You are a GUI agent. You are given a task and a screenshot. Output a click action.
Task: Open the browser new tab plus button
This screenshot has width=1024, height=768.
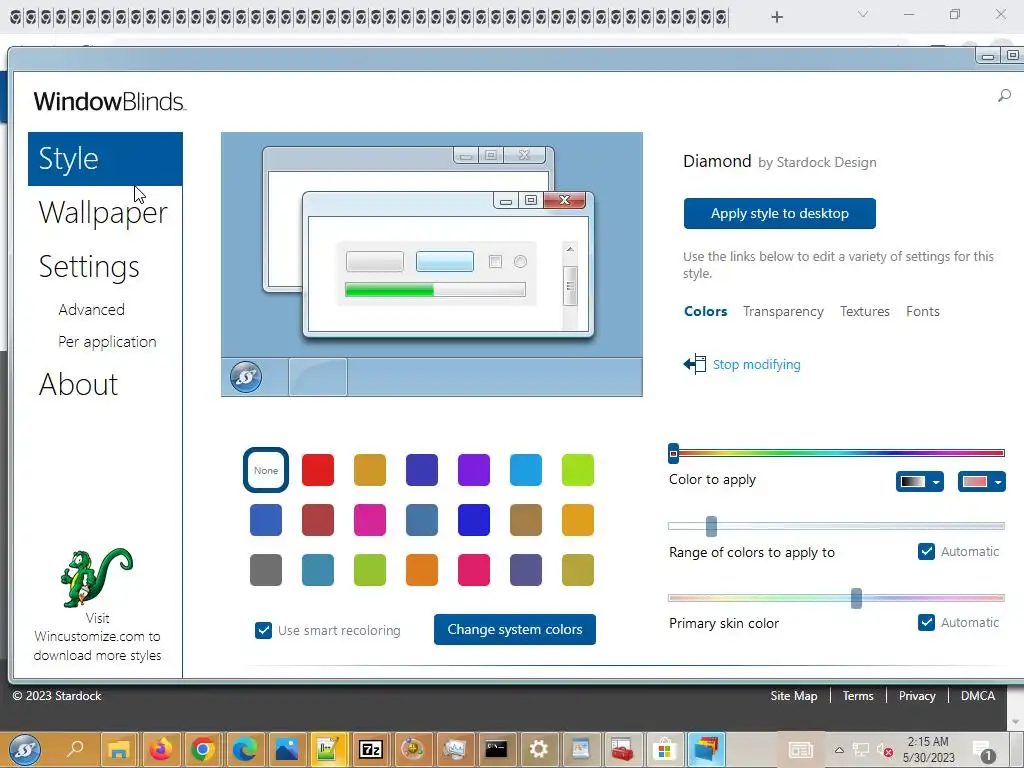point(776,17)
